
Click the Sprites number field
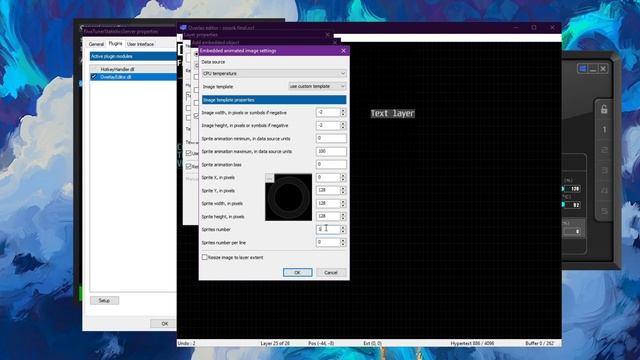pyautogui.click(x=328, y=229)
